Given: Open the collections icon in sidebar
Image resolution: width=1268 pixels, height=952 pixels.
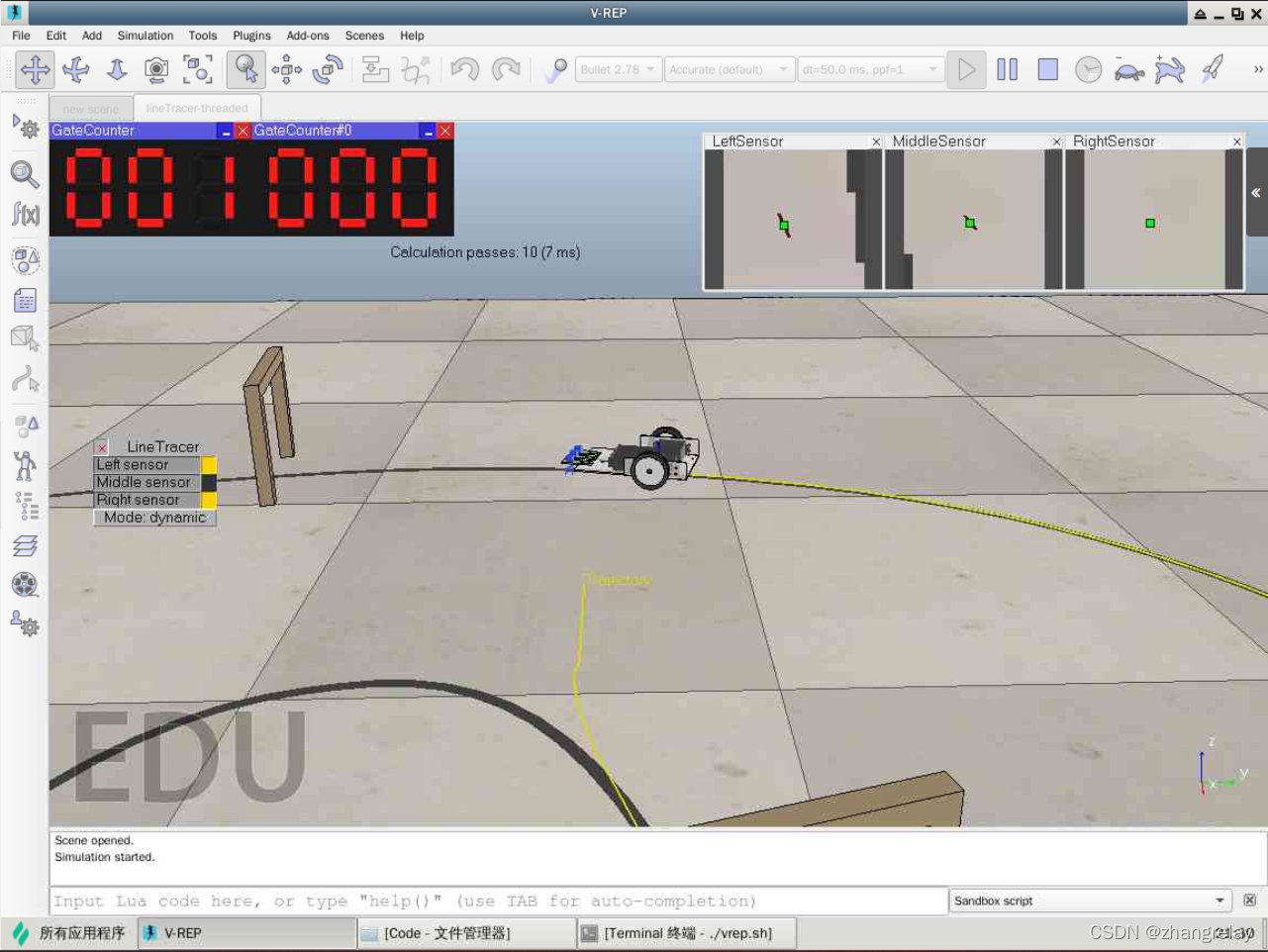Looking at the screenshot, I should (x=25, y=260).
